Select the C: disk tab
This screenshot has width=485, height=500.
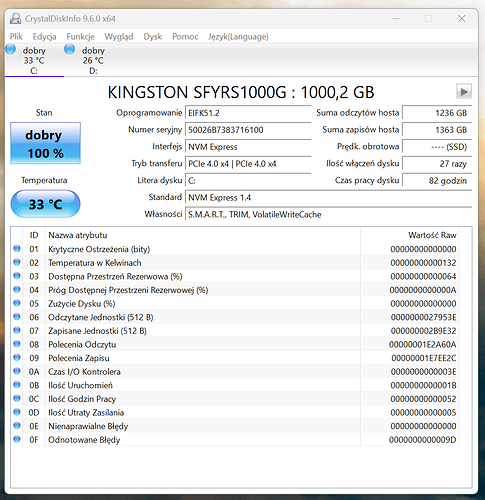point(34,60)
